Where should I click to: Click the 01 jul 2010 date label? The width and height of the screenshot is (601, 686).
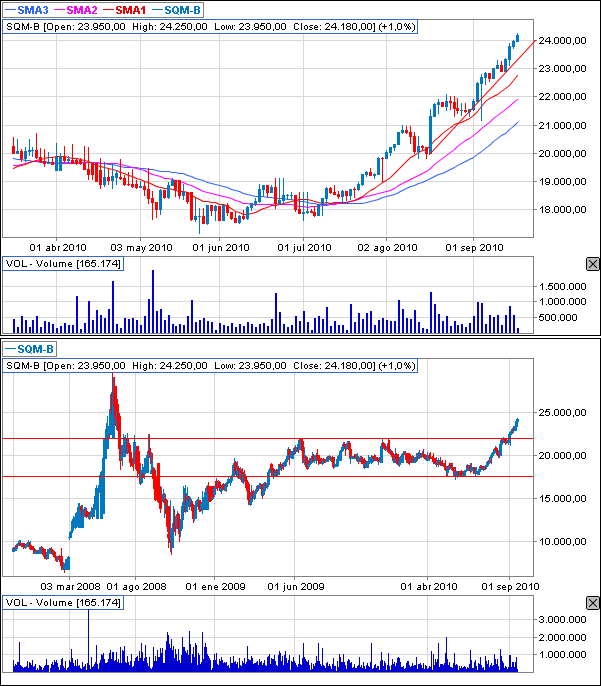[304, 248]
